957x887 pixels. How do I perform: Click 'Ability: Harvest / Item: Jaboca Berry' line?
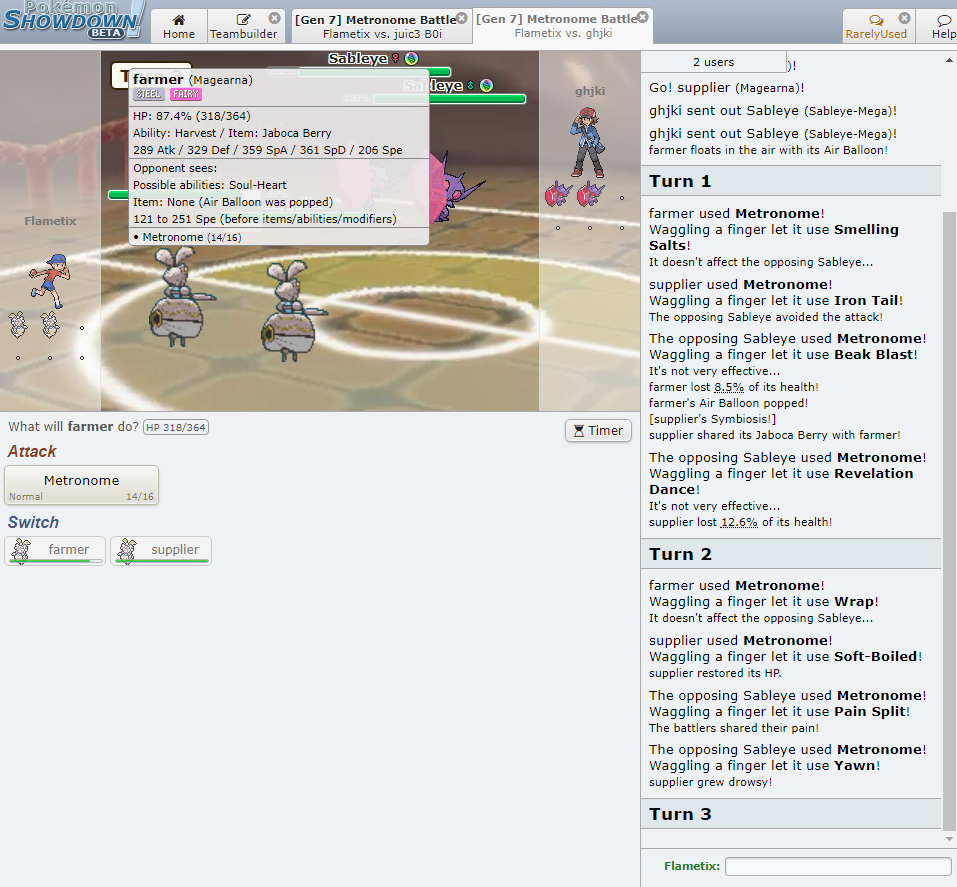click(x=233, y=133)
